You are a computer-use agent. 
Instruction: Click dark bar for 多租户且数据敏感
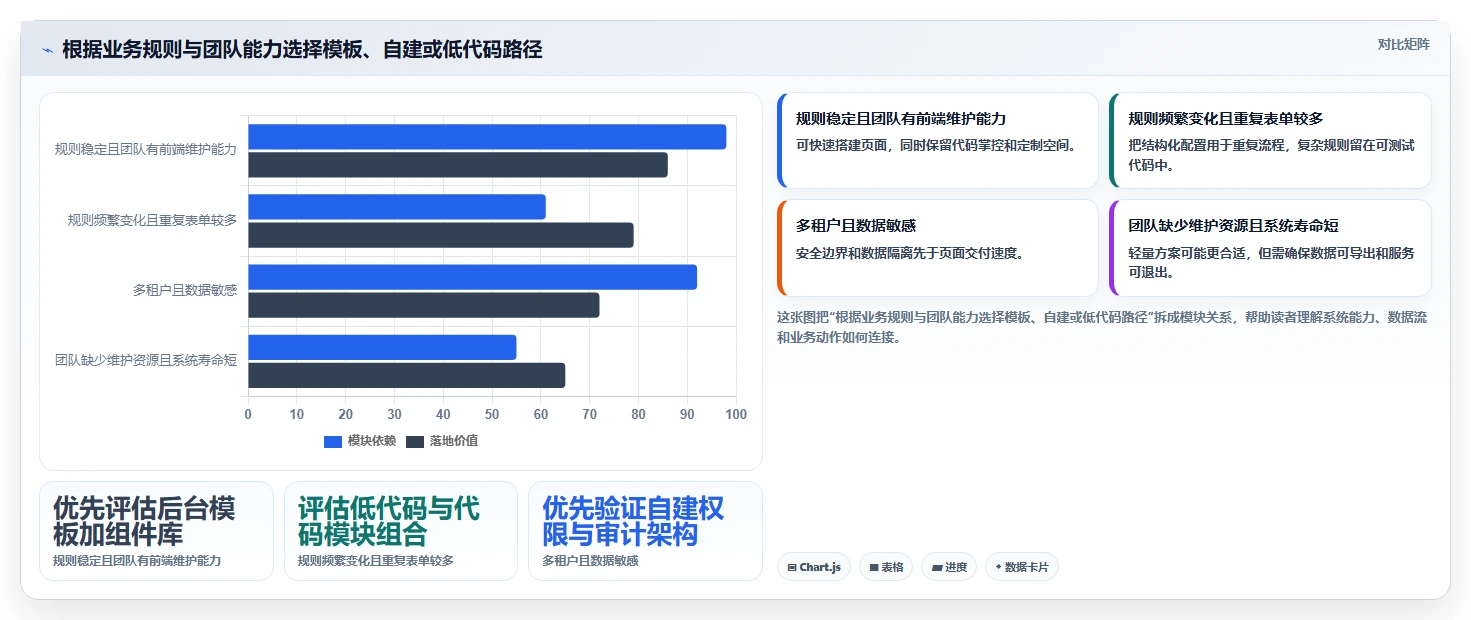tap(424, 305)
